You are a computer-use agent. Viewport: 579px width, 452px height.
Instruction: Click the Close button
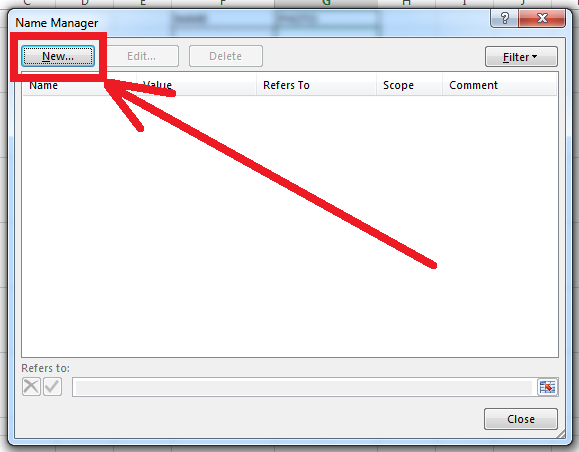521,419
